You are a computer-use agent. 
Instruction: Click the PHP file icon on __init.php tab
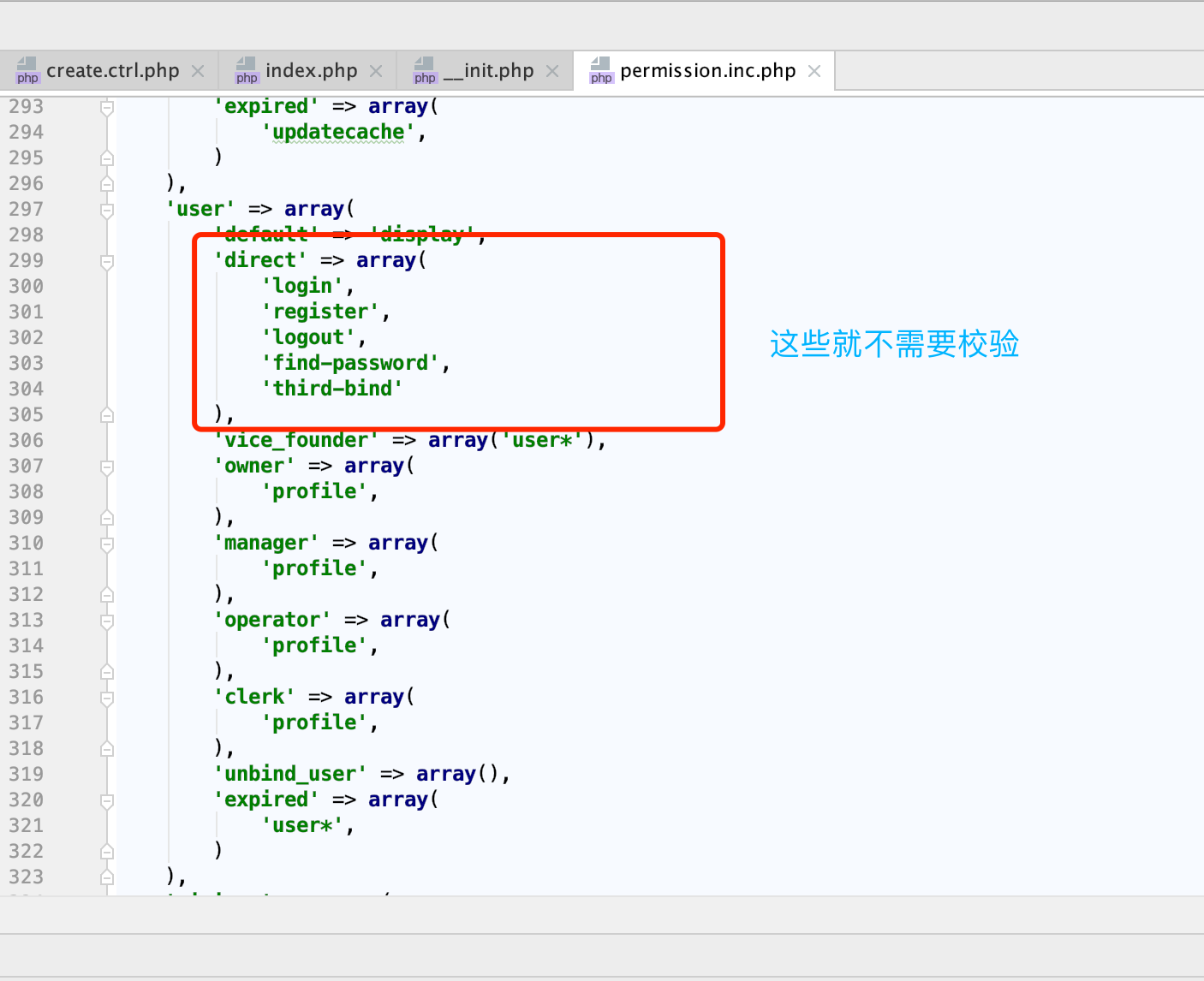(425, 71)
